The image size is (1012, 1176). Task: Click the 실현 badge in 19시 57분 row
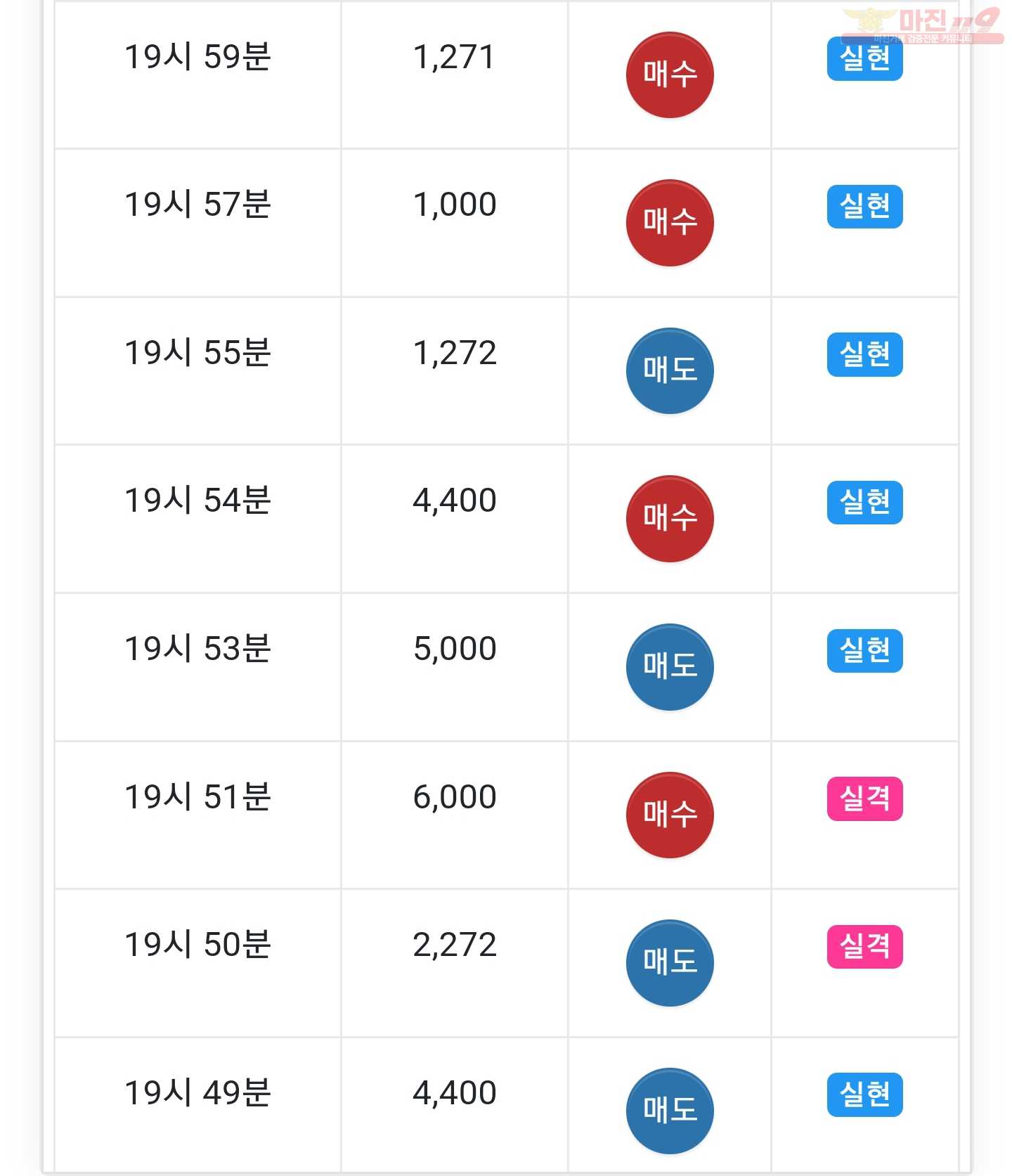864,207
